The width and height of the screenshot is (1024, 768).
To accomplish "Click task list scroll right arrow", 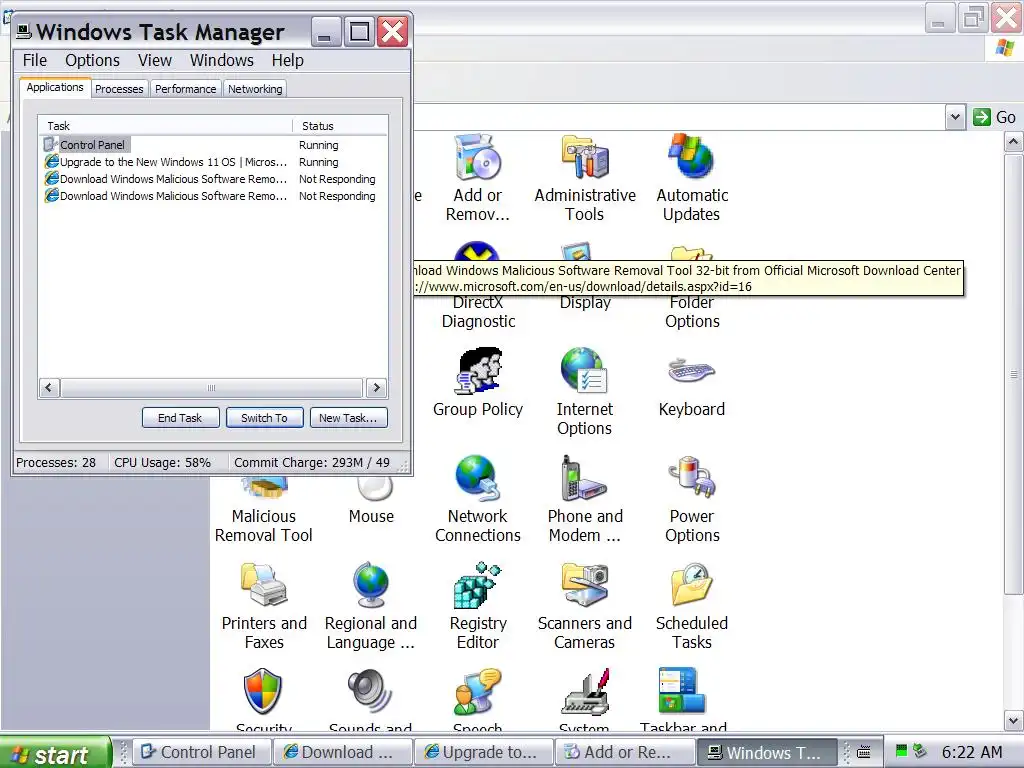I will click(x=377, y=388).
